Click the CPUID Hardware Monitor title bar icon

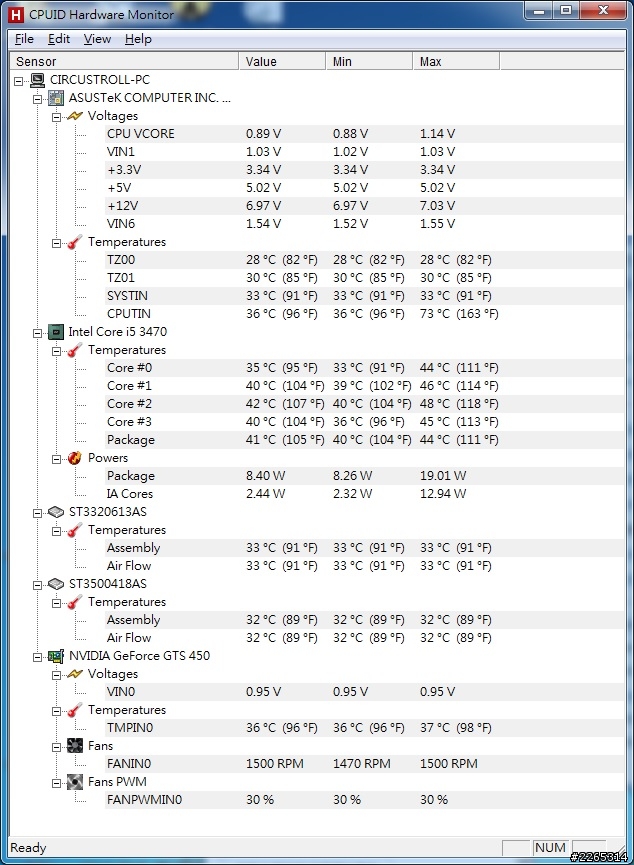16,14
